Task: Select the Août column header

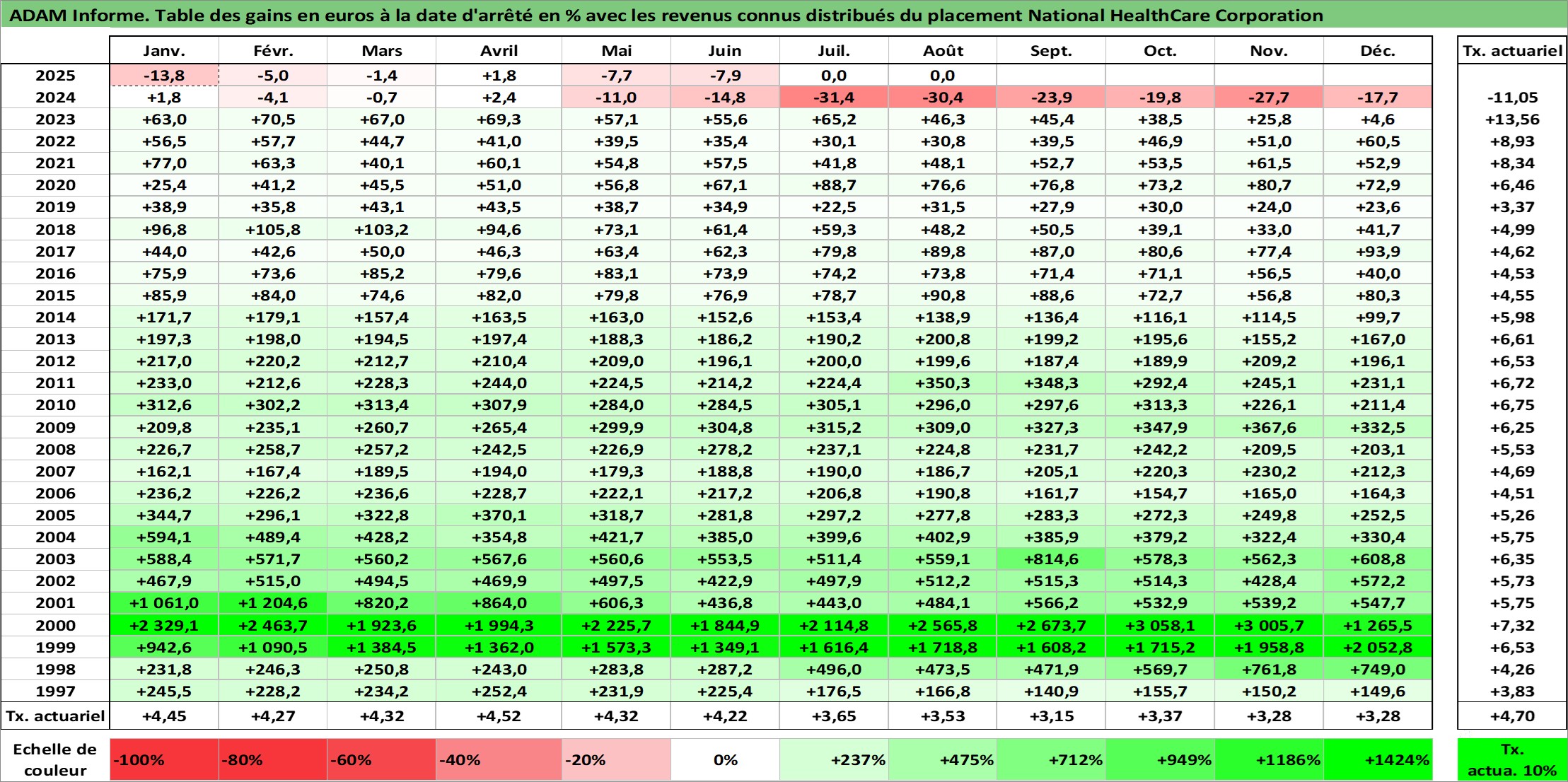Action: coord(942,50)
